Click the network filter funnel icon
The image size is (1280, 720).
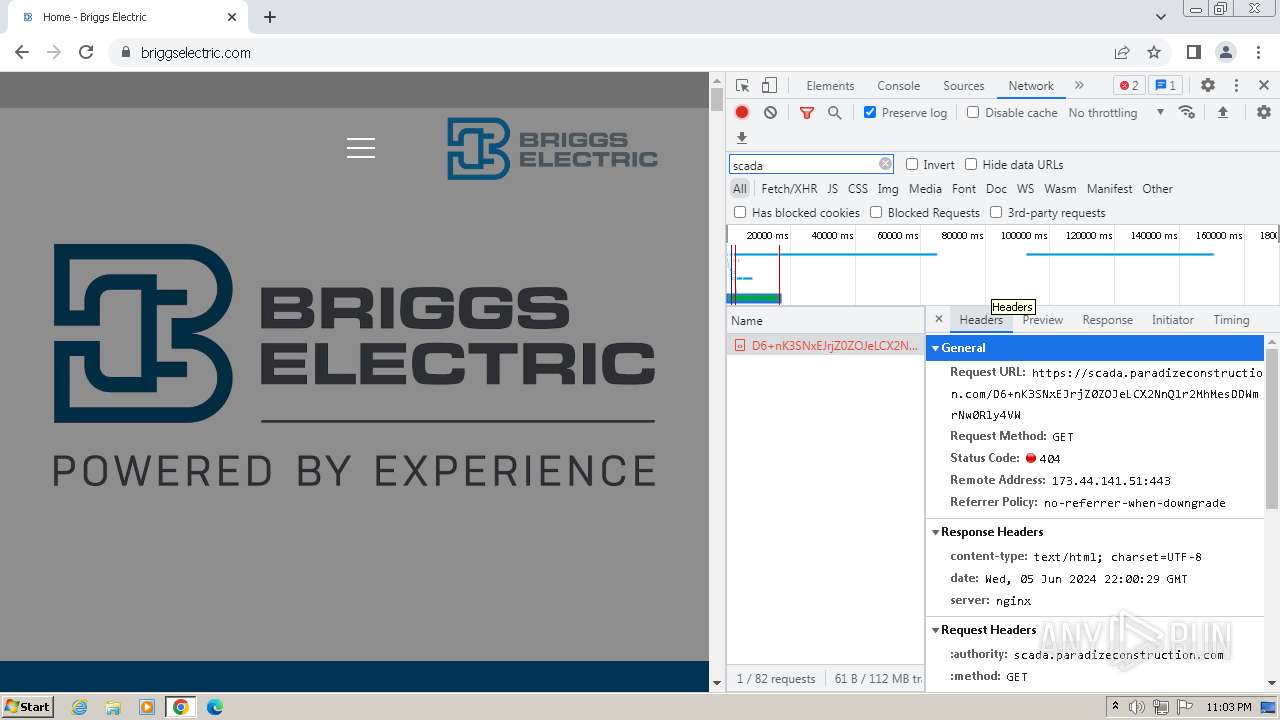(806, 113)
